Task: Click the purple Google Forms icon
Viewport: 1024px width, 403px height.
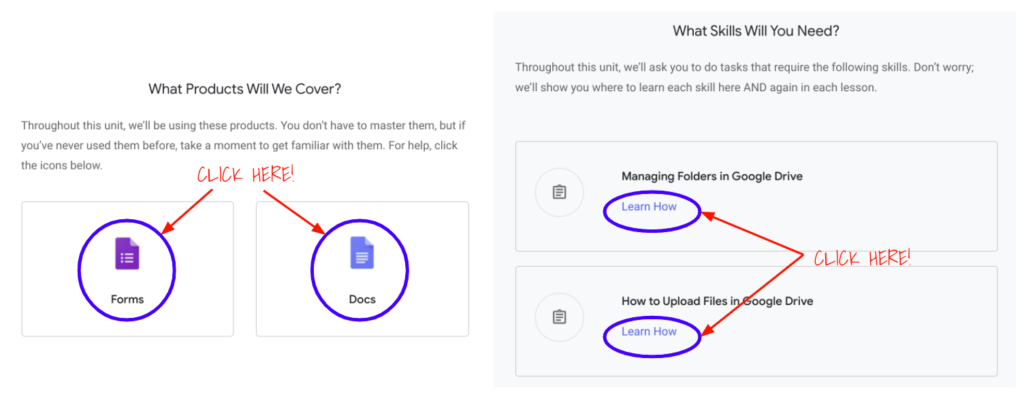Action: point(127,254)
